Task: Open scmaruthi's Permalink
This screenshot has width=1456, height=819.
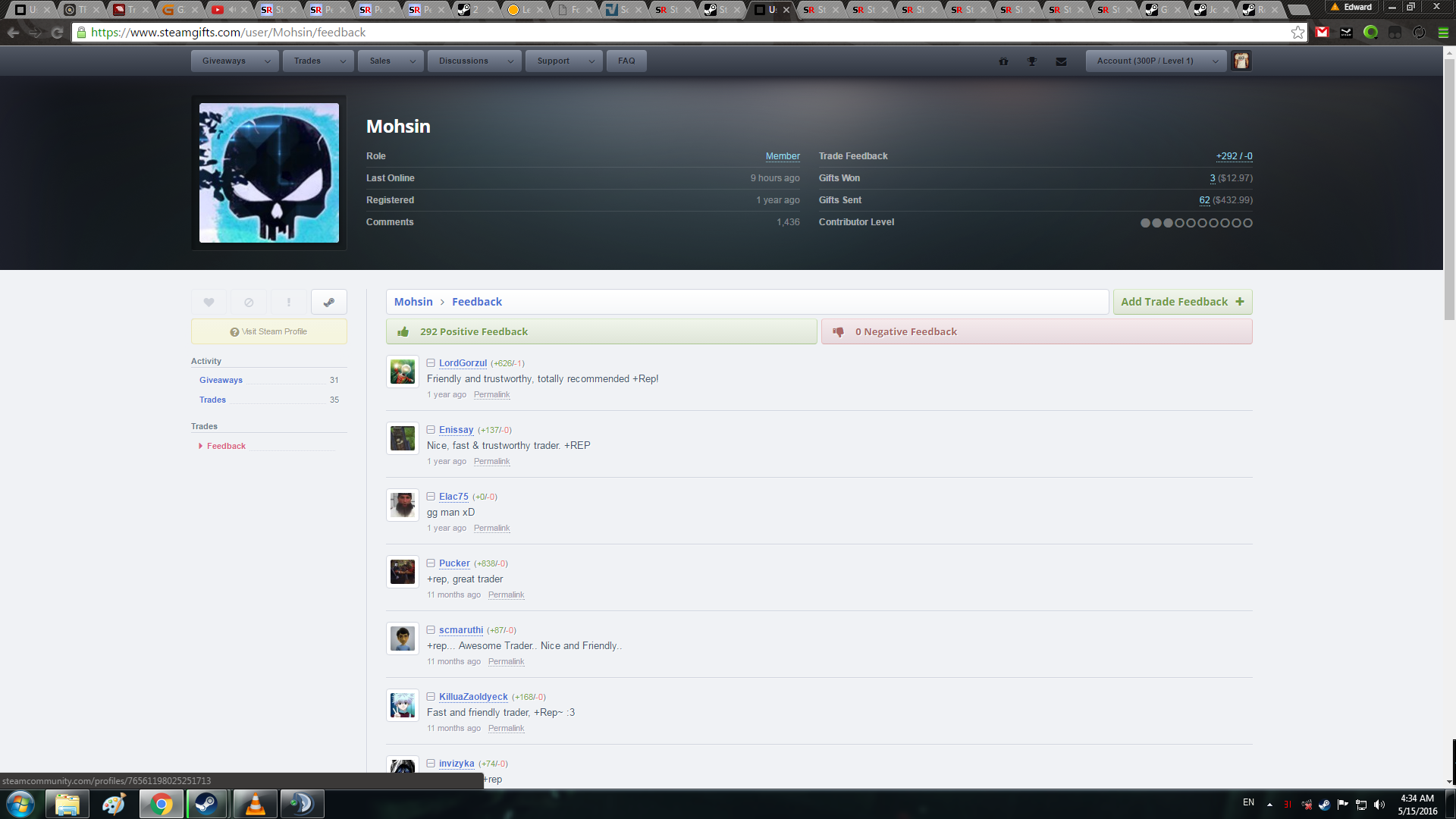Action: point(506,662)
